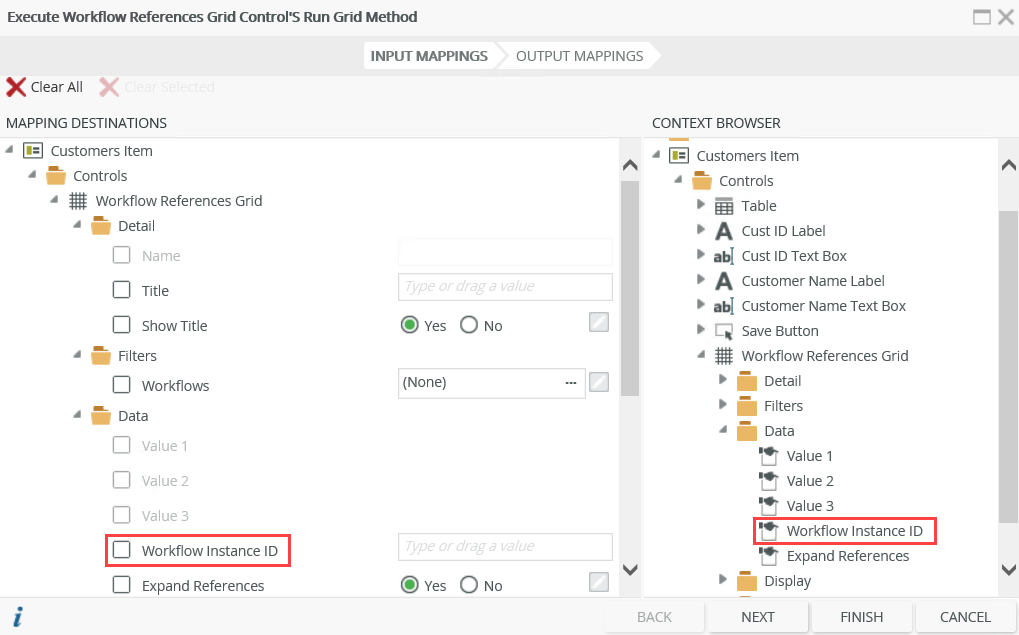Image resolution: width=1019 pixels, height=635 pixels.
Task: Enable the Show Title checkbox
Action: (121, 325)
